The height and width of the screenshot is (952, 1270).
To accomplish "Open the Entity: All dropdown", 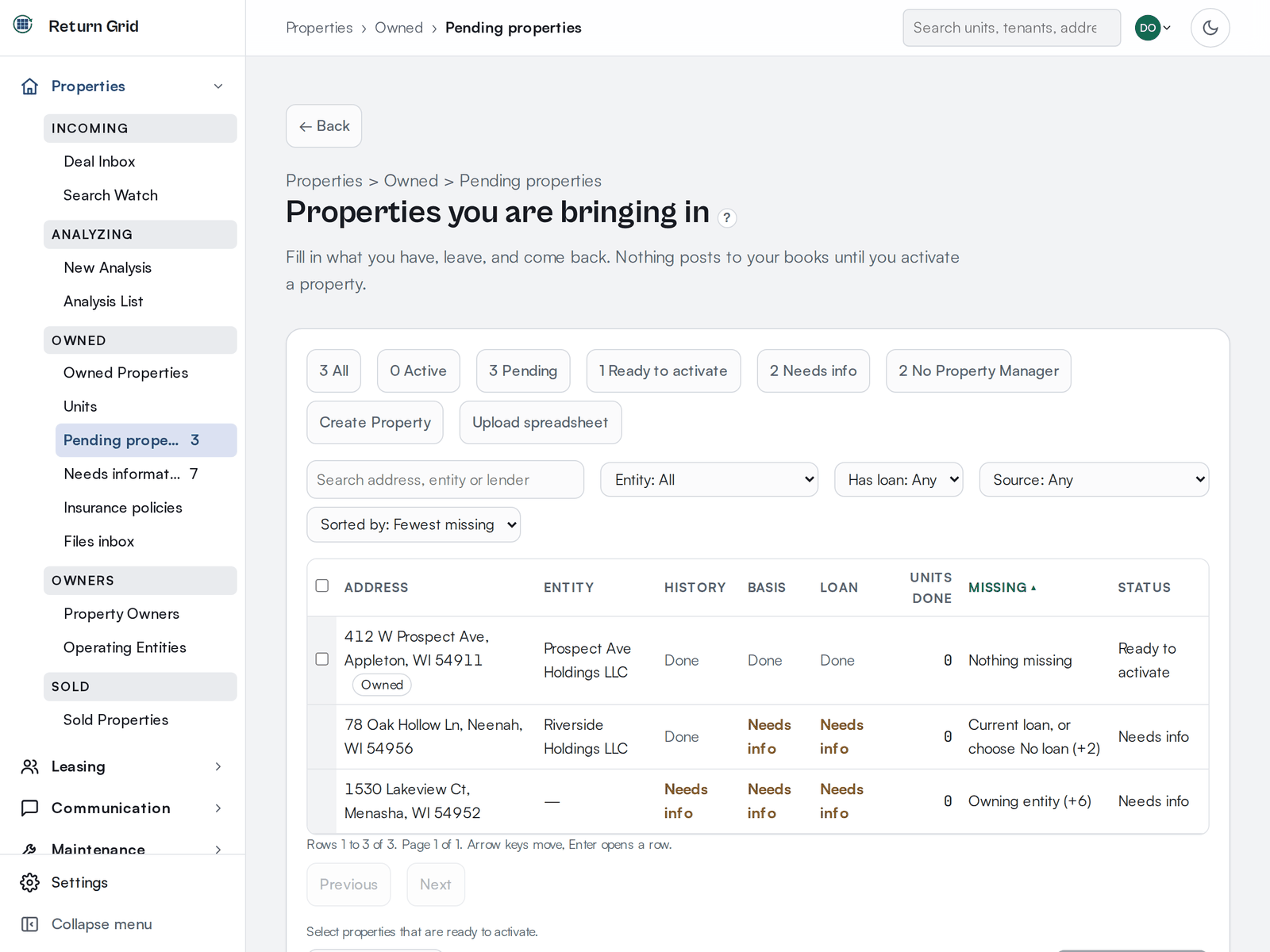I will coord(710,480).
